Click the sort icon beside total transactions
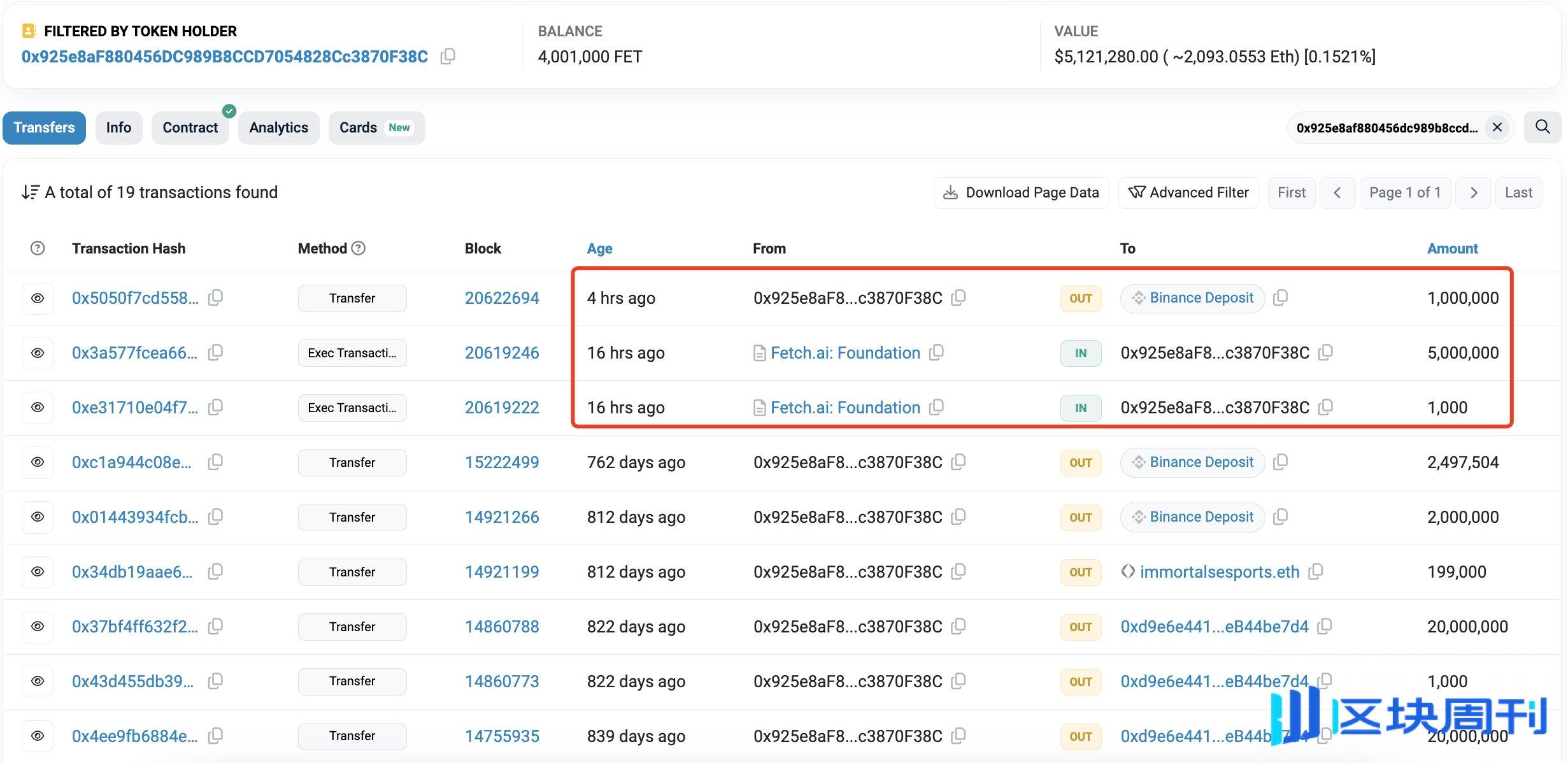Image resolution: width=1568 pixels, height=763 pixels. click(30, 192)
